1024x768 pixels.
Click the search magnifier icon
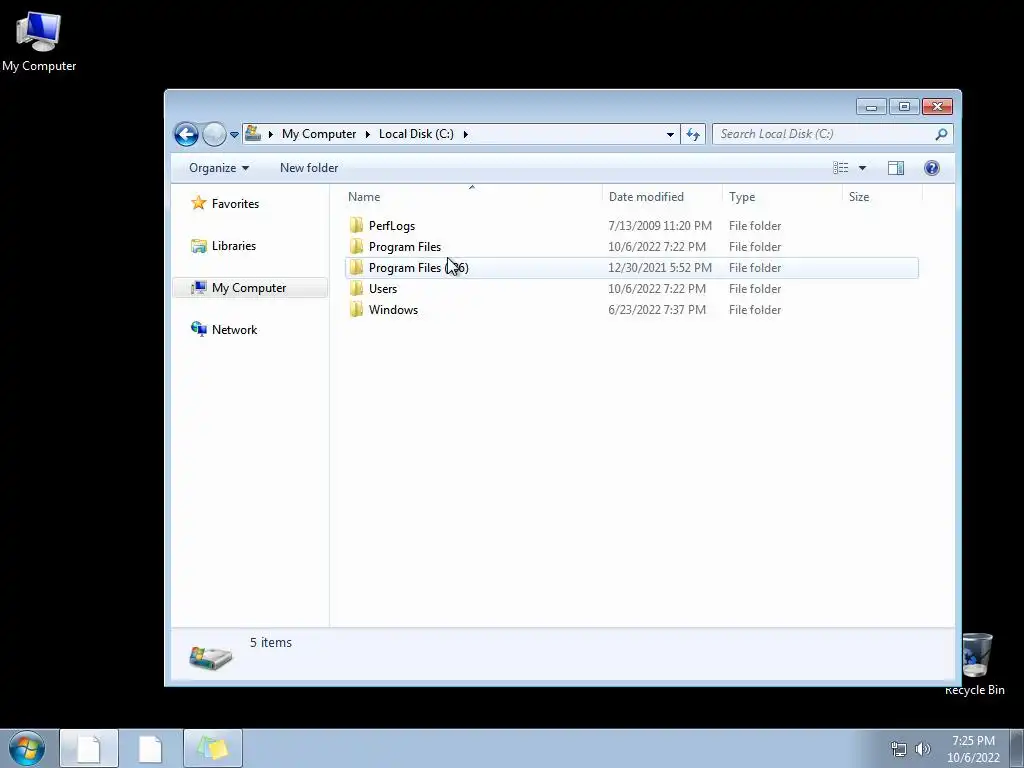[x=941, y=134]
